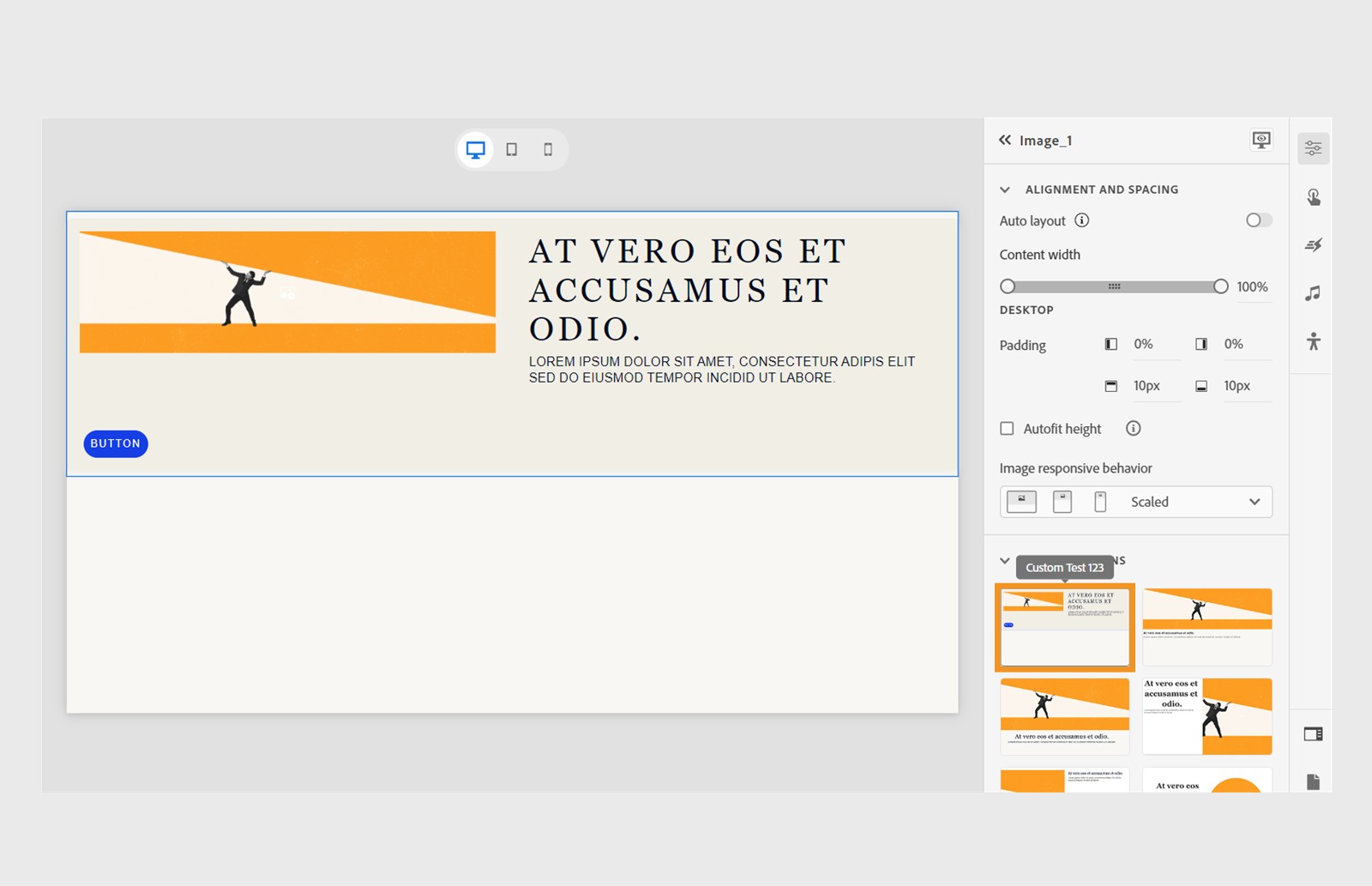Open the document page icon at sidebar bottom
Viewport: 1372px width, 886px height.
pyautogui.click(x=1313, y=781)
